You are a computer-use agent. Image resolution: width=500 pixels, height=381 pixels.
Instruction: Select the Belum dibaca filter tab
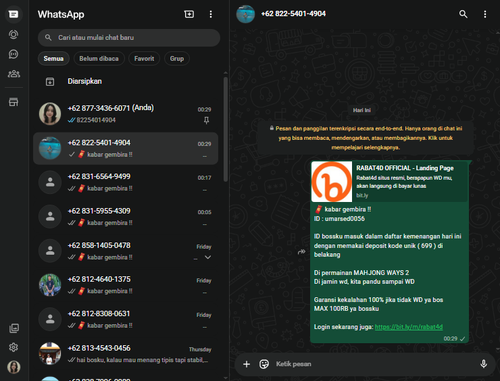click(x=99, y=59)
